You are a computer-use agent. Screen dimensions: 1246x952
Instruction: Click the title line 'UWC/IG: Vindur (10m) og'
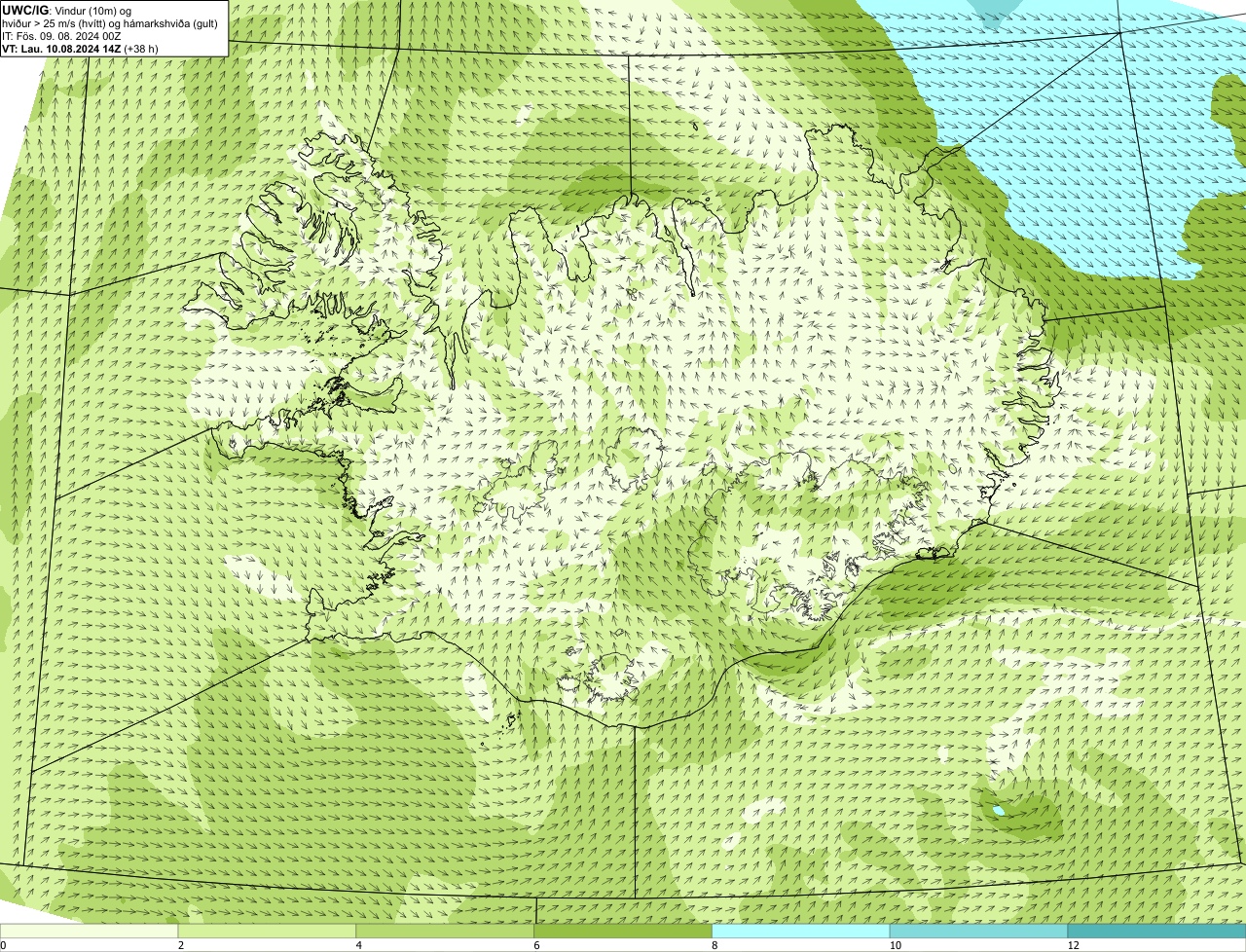[67, 10]
